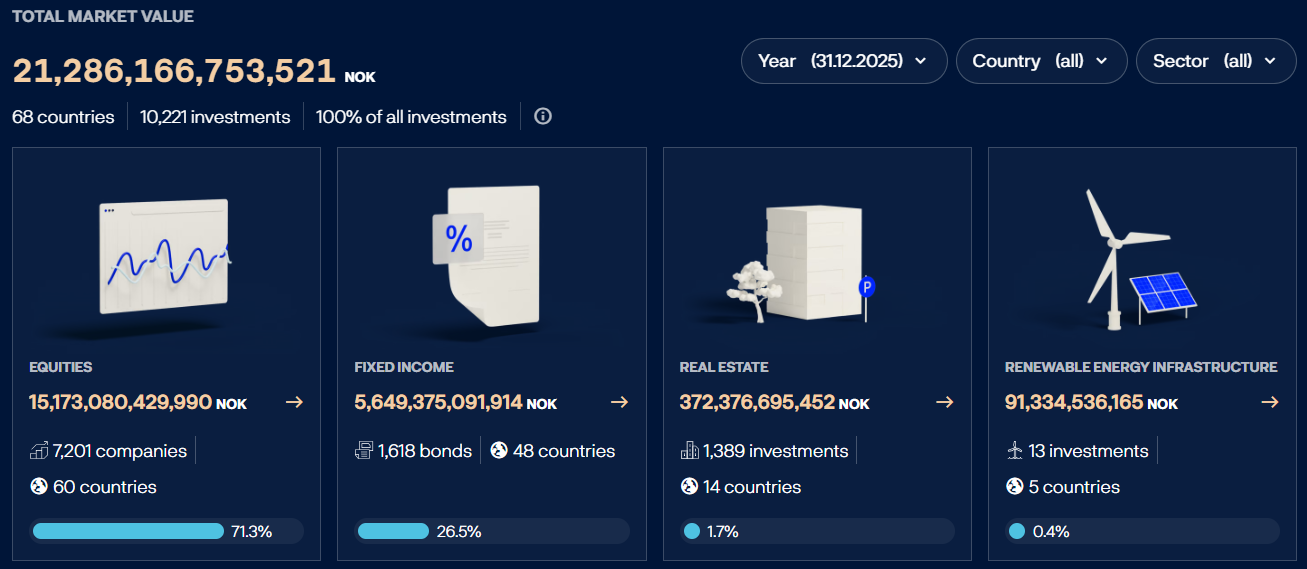
Task: Open the Sector (all) dropdown
Action: pos(1215,61)
